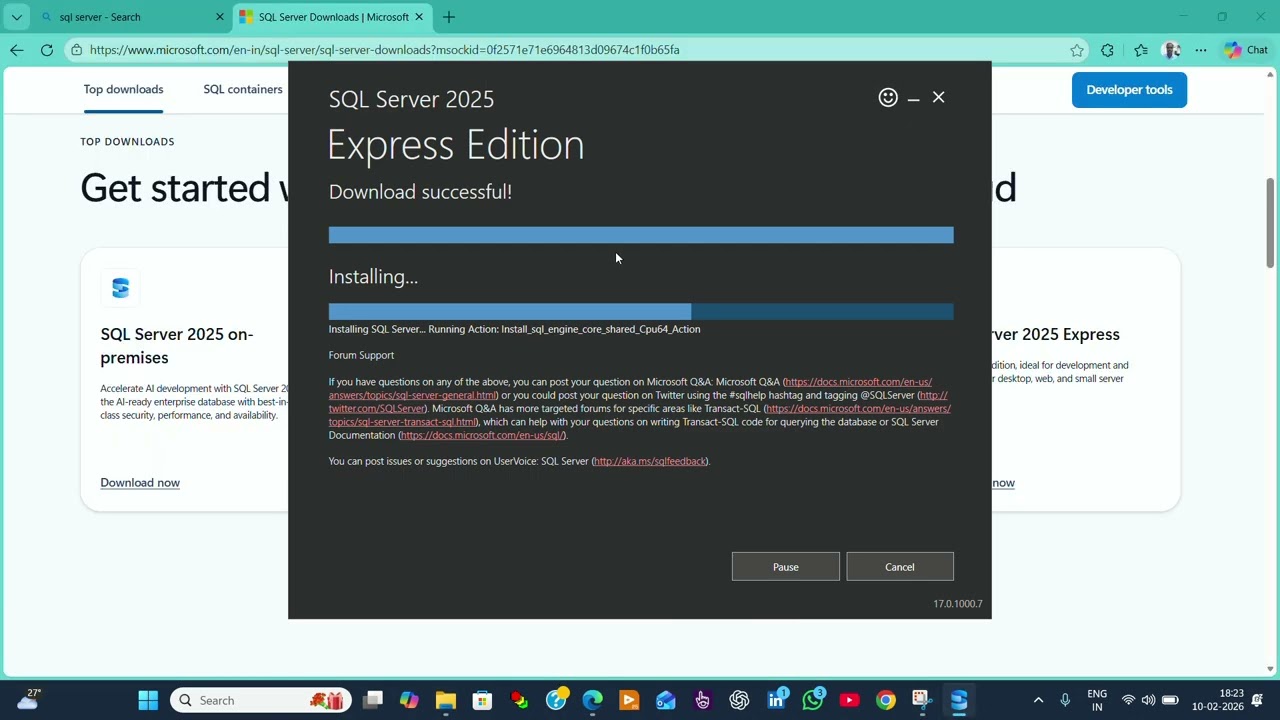Pause the SQL Server installation

(x=785, y=567)
